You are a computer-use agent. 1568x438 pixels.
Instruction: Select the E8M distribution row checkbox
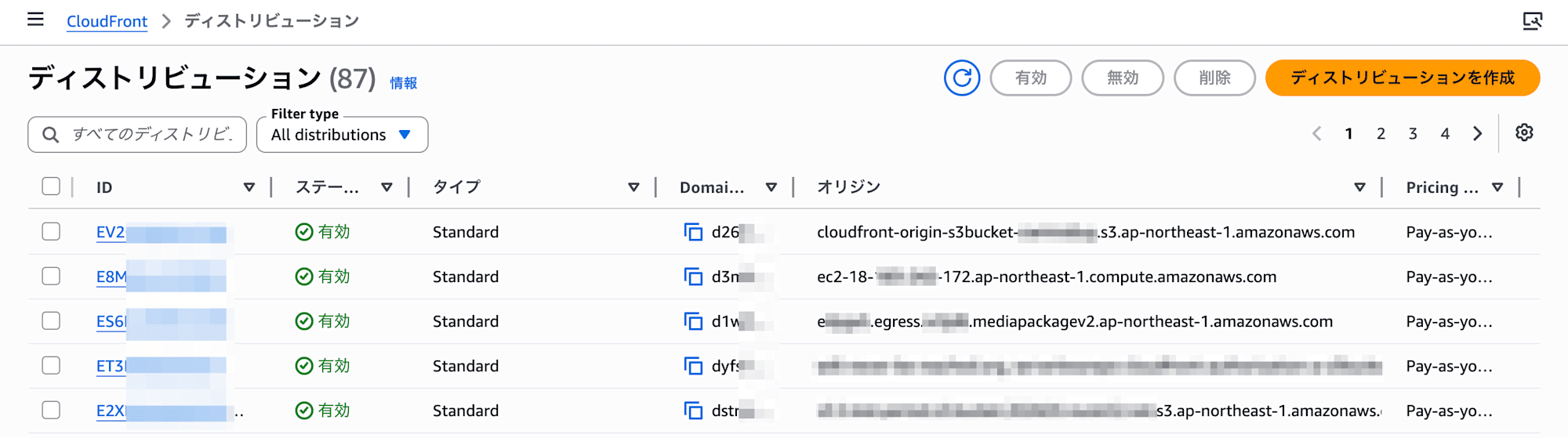51,276
